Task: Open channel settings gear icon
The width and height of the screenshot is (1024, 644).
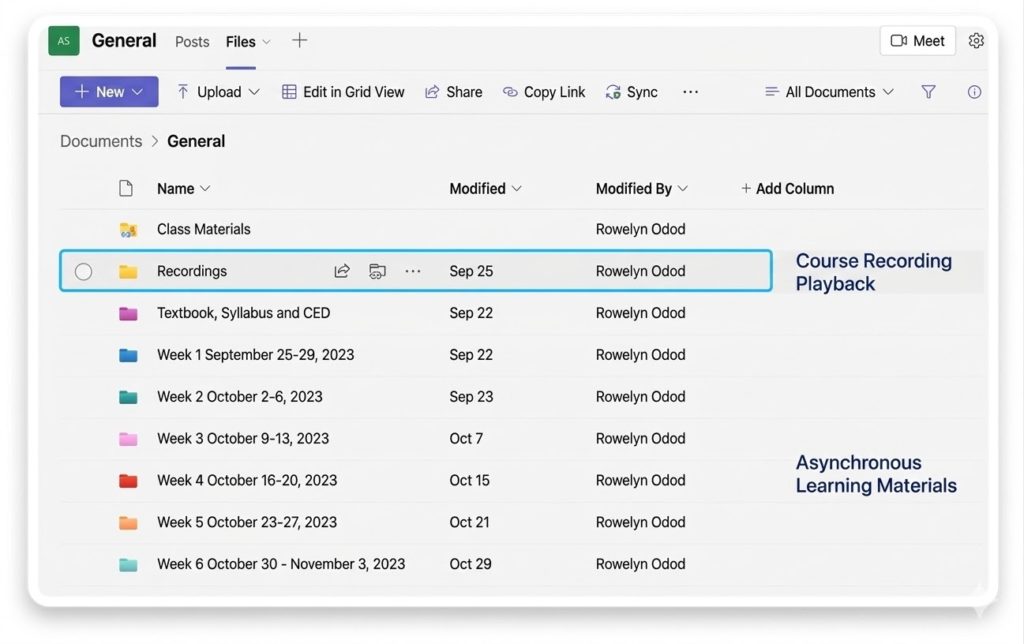Action: point(976,41)
